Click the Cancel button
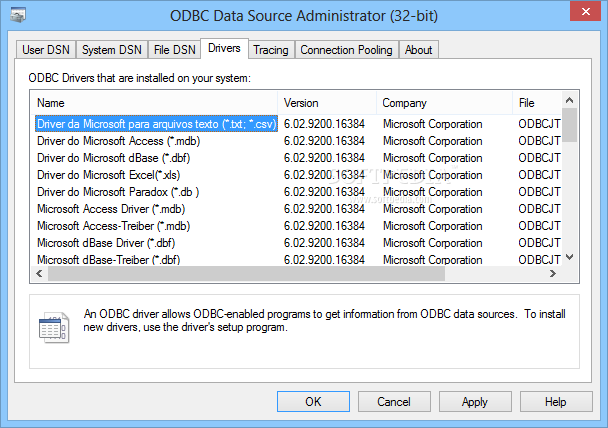The height and width of the screenshot is (428, 608). point(394,402)
